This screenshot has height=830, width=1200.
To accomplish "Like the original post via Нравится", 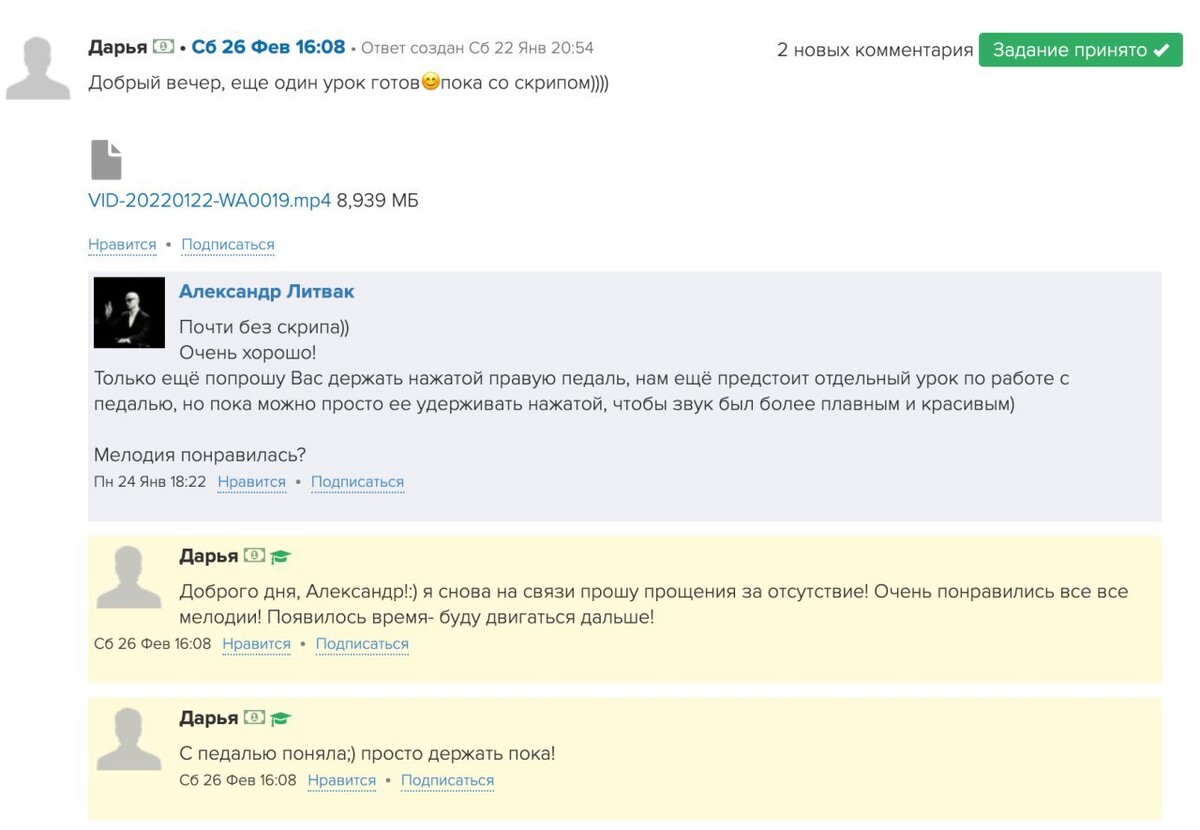I will tap(122, 245).
